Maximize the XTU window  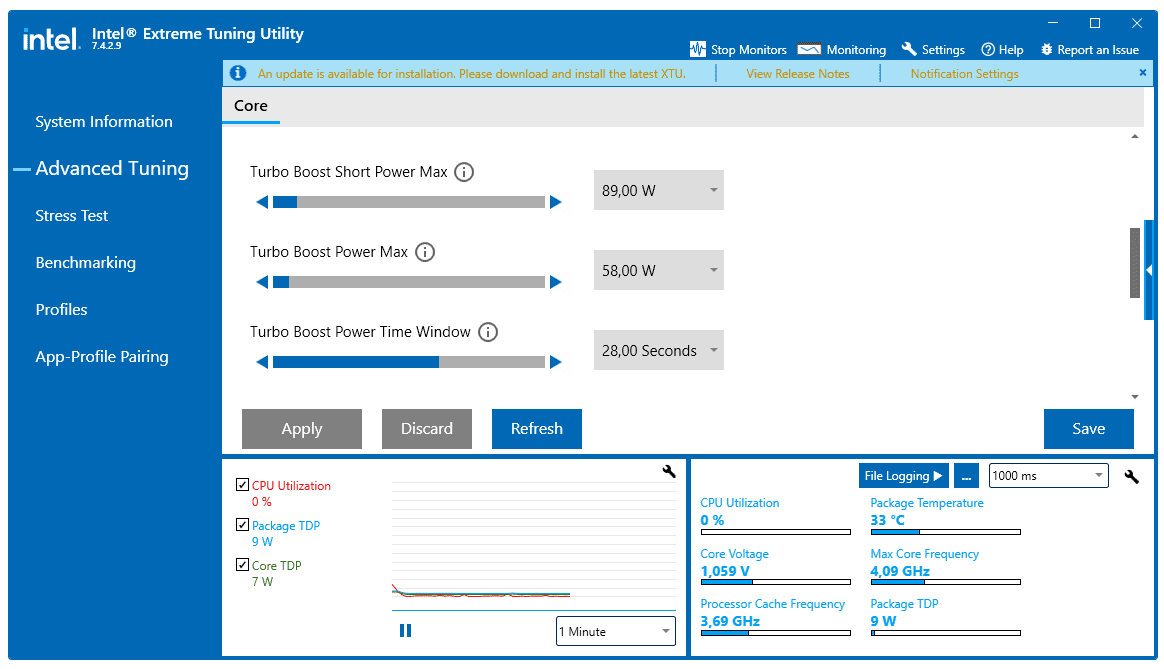(1094, 23)
